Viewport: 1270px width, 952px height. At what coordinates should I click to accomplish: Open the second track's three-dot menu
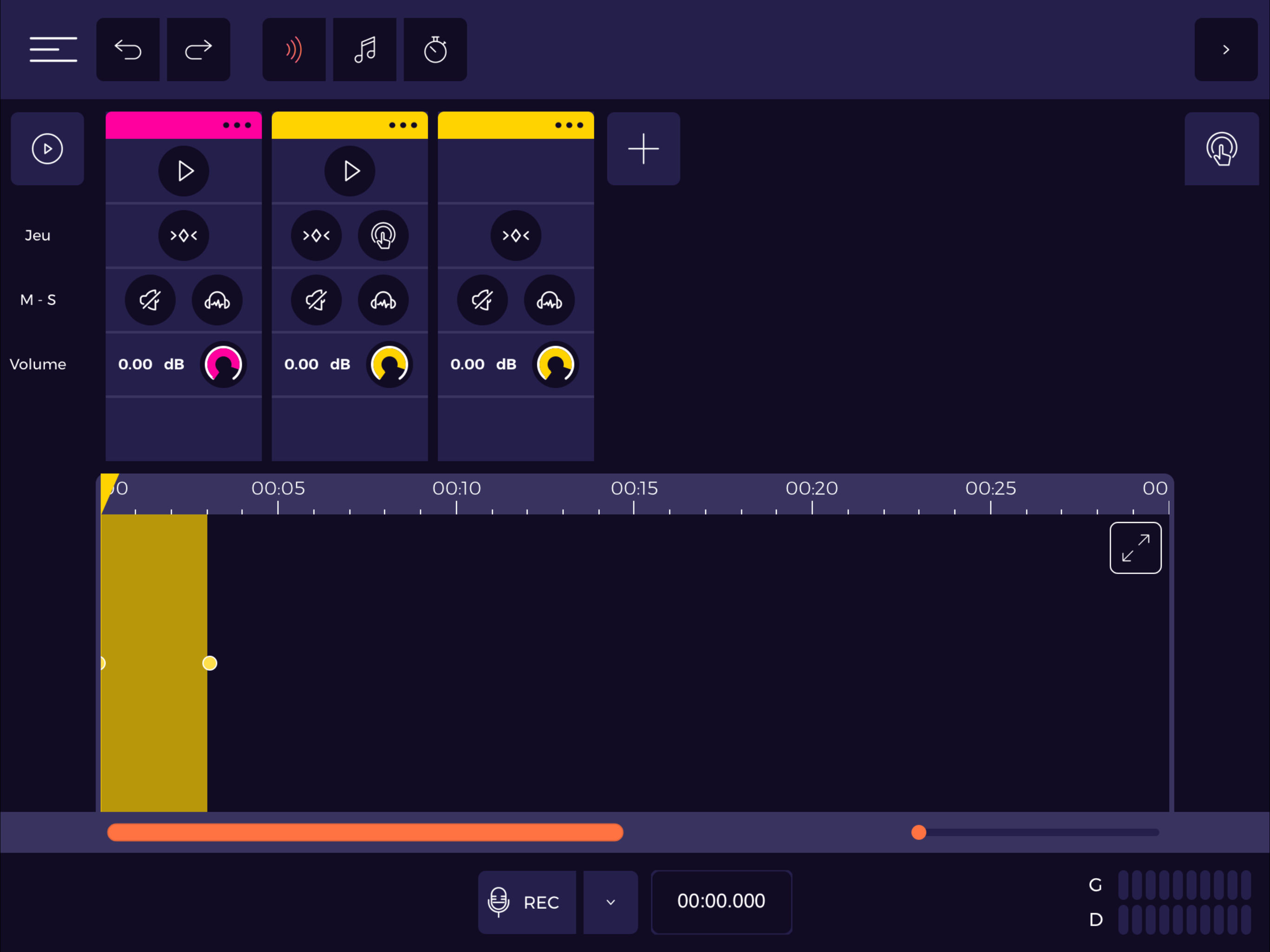pos(403,125)
